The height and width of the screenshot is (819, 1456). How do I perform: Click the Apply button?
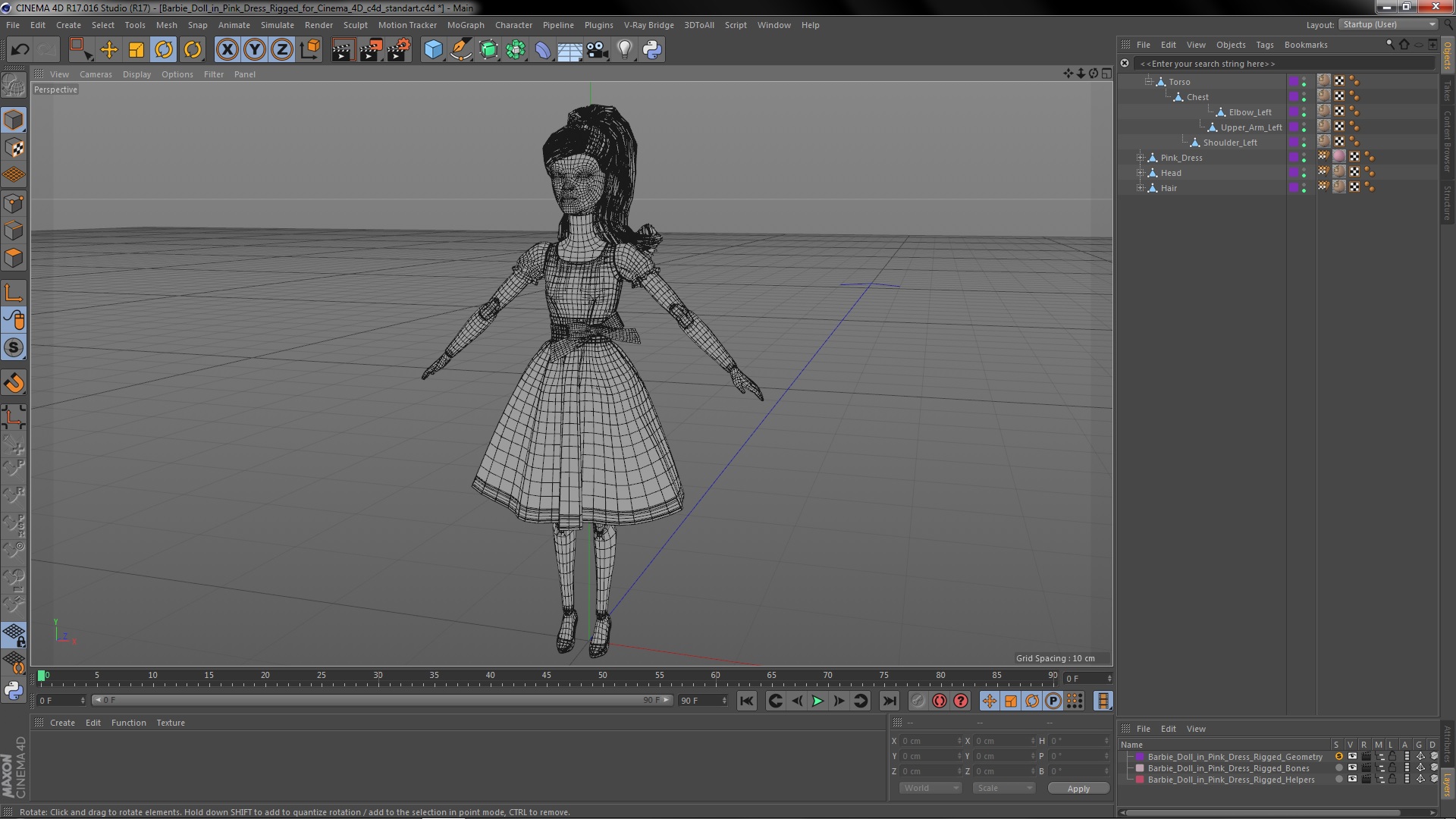(1078, 789)
